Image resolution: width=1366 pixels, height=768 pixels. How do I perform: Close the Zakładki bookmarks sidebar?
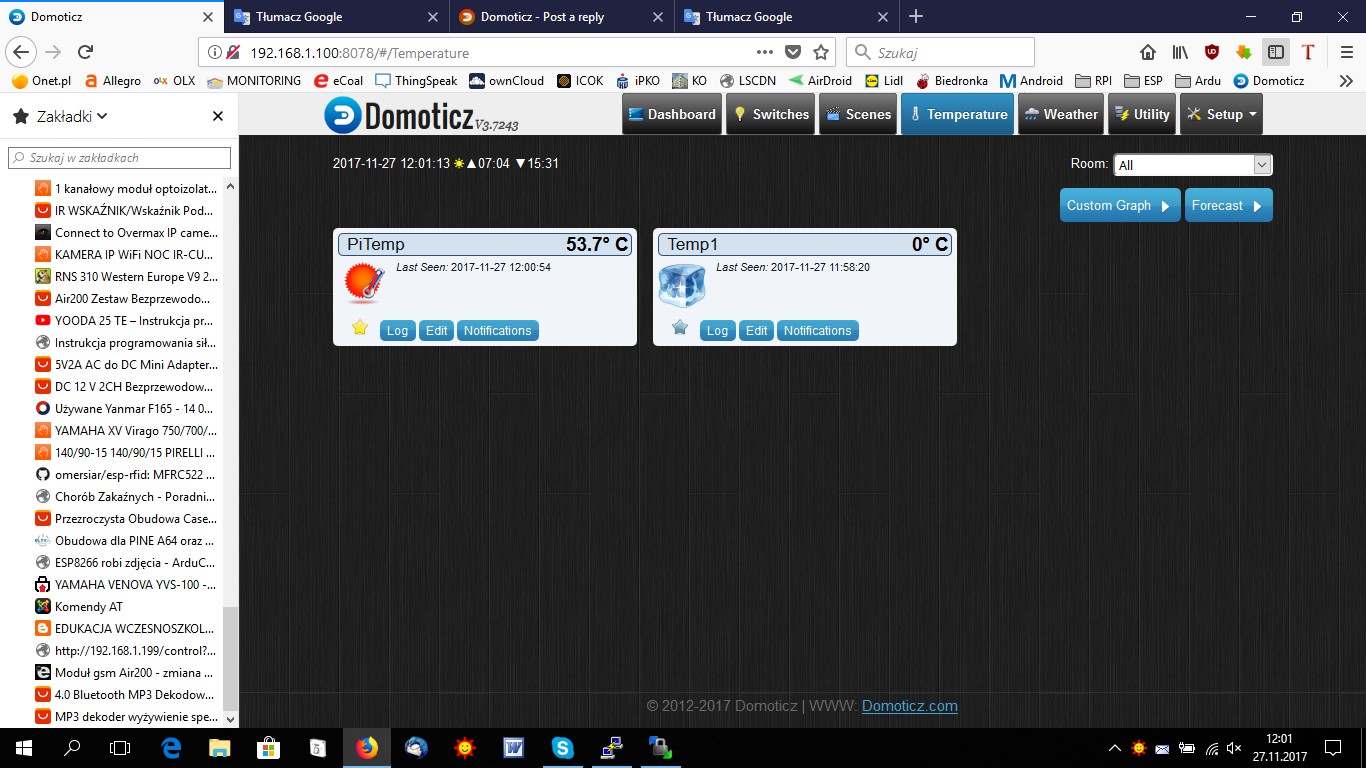pyautogui.click(x=218, y=116)
